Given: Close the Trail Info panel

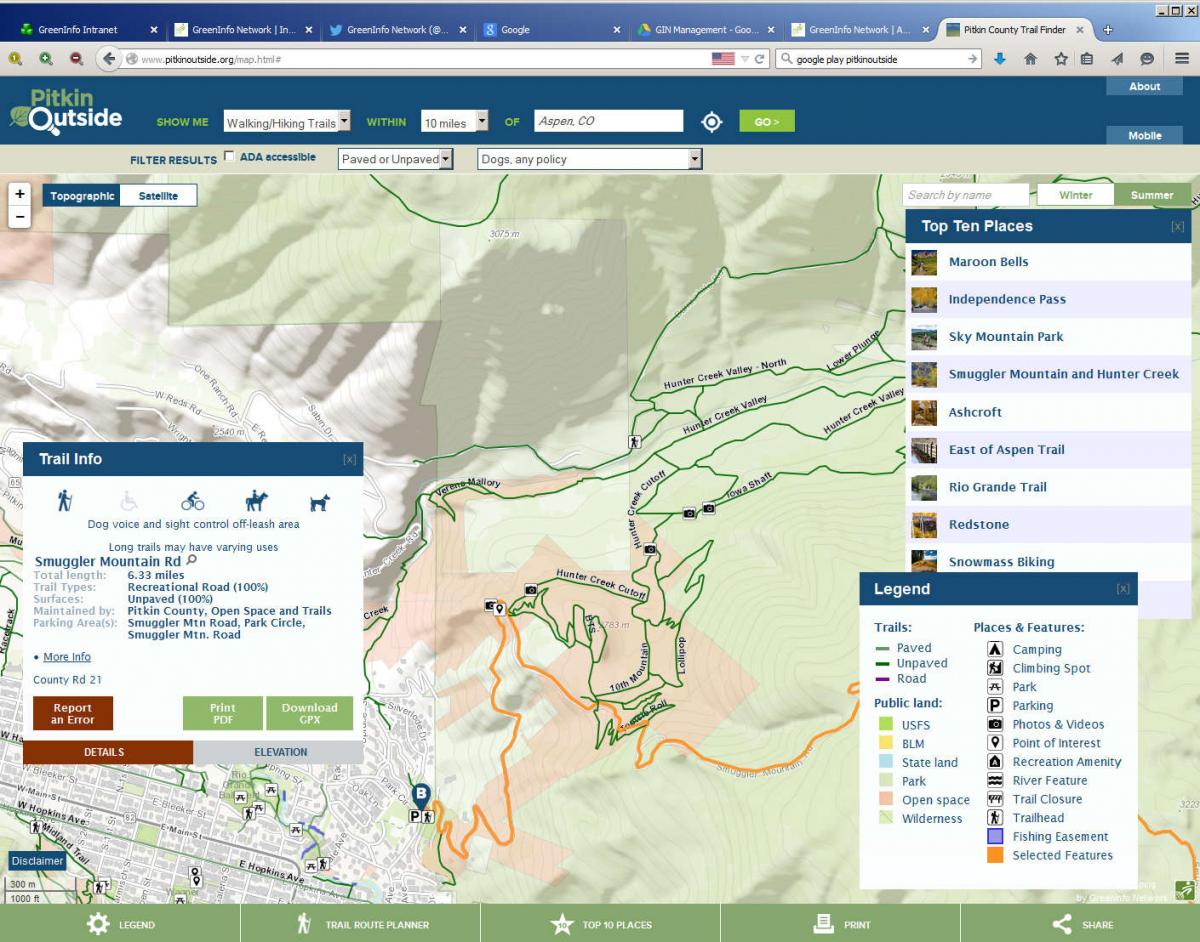Looking at the screenshot, I should 349,459.
